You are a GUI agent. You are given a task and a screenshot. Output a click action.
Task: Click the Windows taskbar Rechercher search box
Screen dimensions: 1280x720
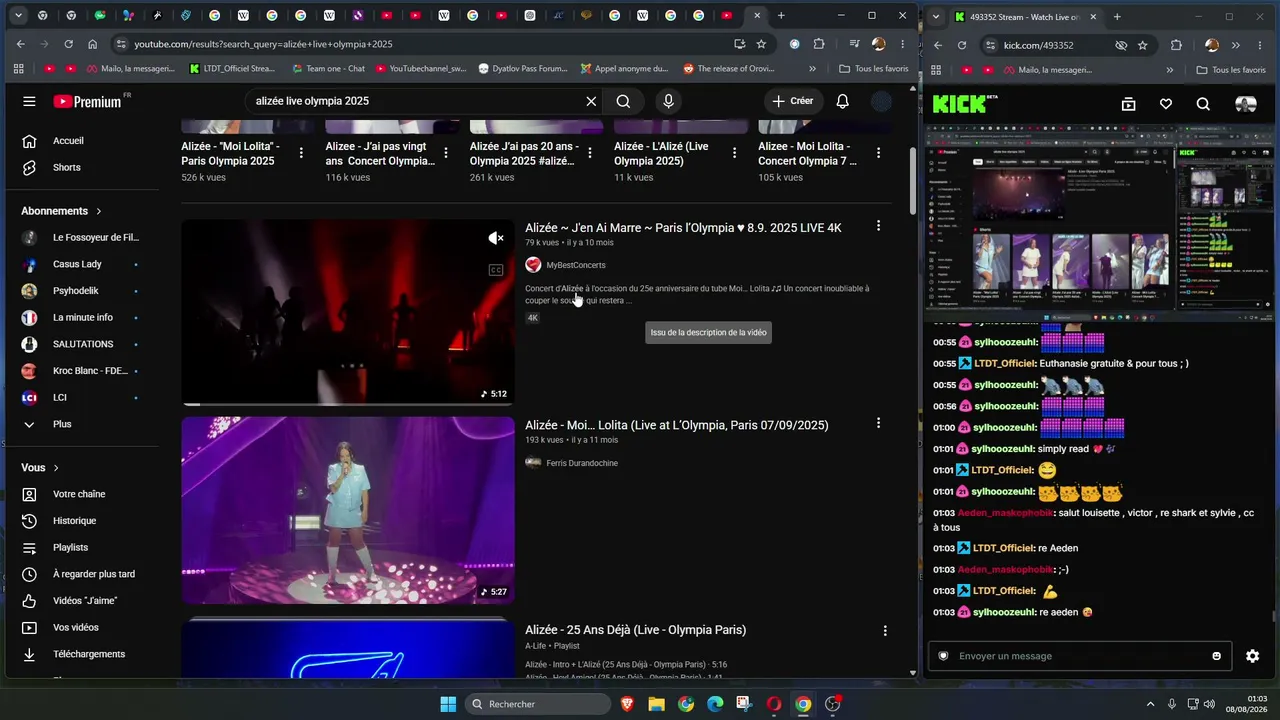pyautogui.click(x=540, y=704)
